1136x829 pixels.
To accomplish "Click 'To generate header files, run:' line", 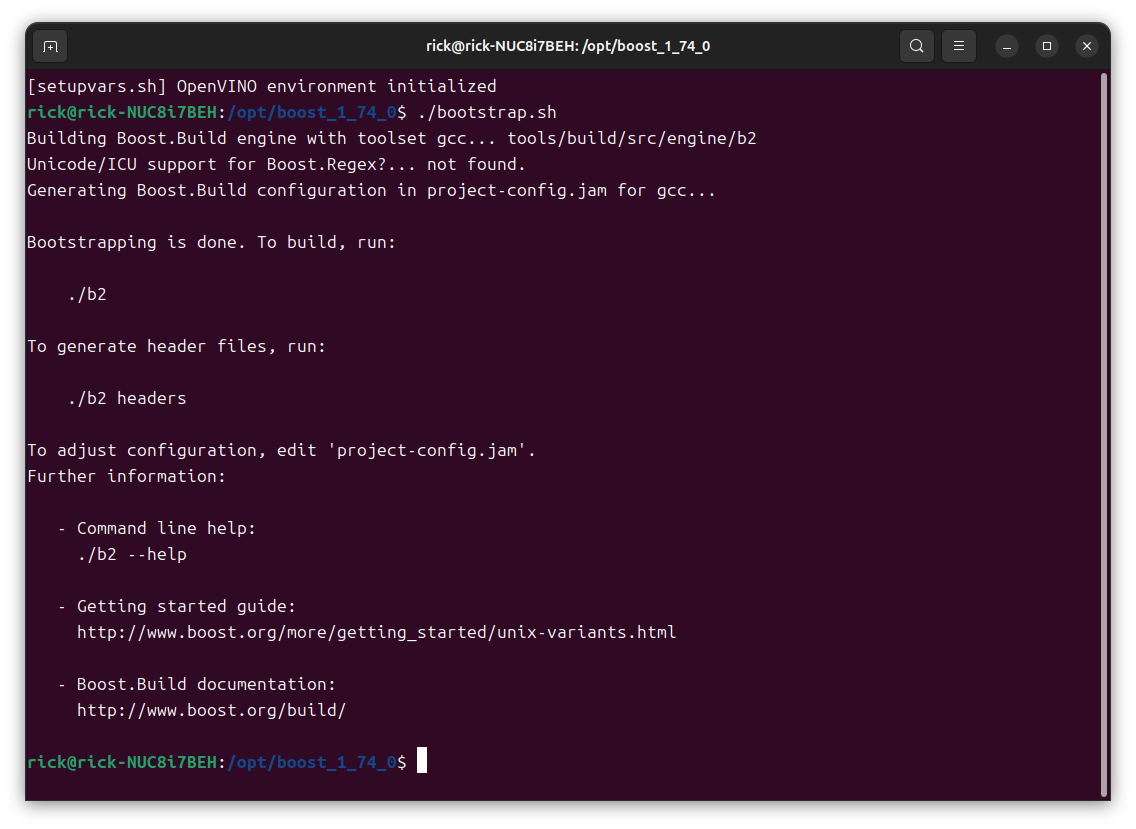I will (x=176, y=346).
